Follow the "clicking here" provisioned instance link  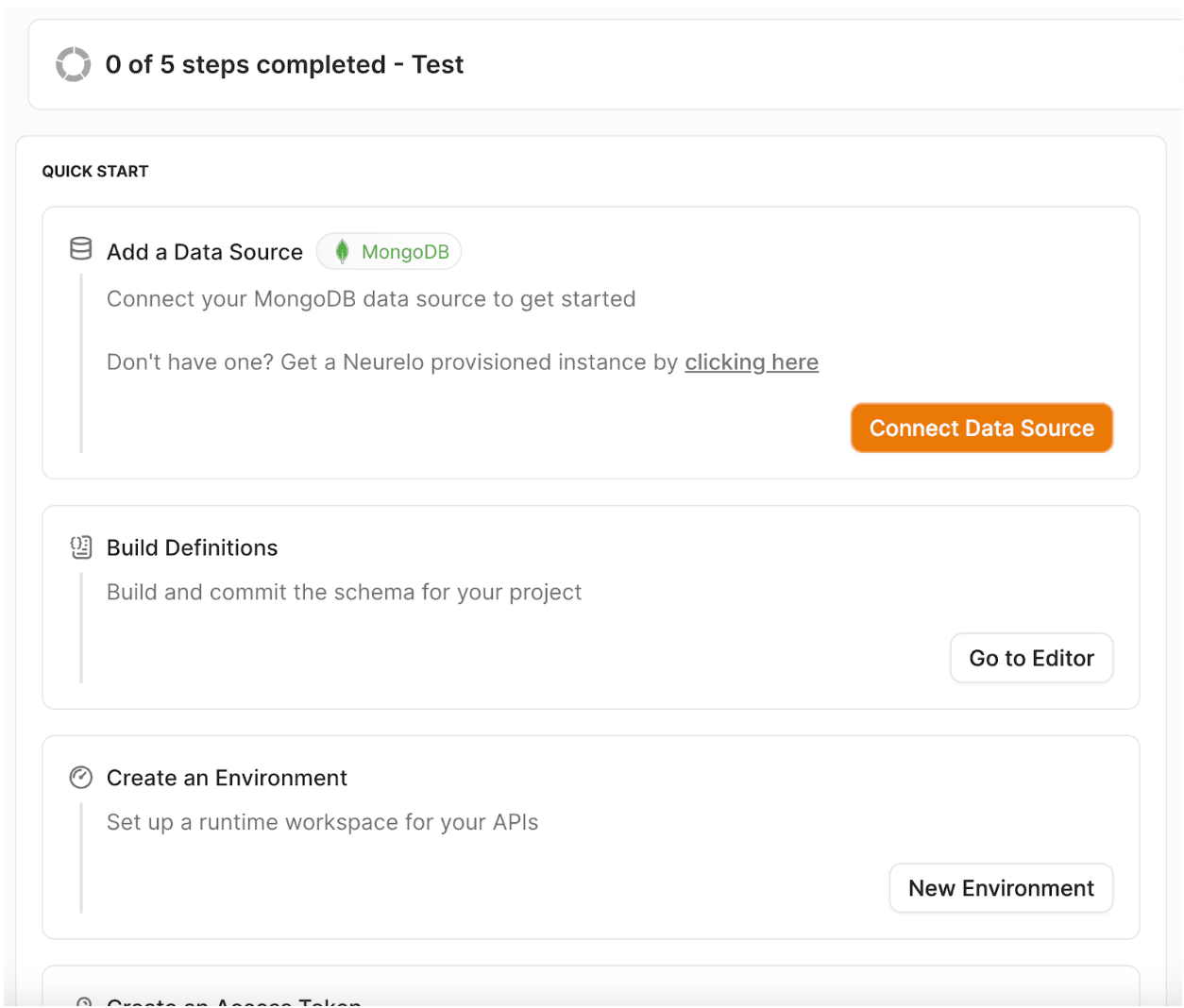[752, 362]
